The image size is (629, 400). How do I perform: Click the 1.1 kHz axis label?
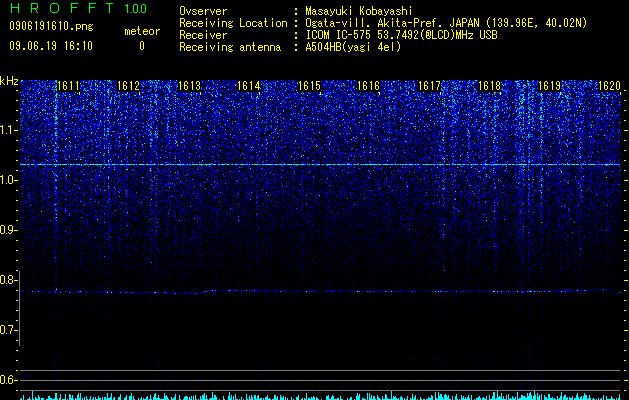point(9,130)
